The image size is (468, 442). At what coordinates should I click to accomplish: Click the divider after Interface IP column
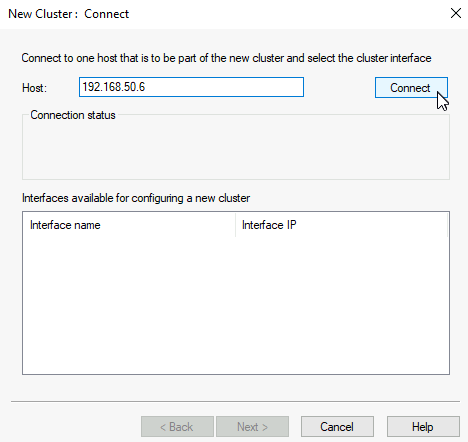447,225
